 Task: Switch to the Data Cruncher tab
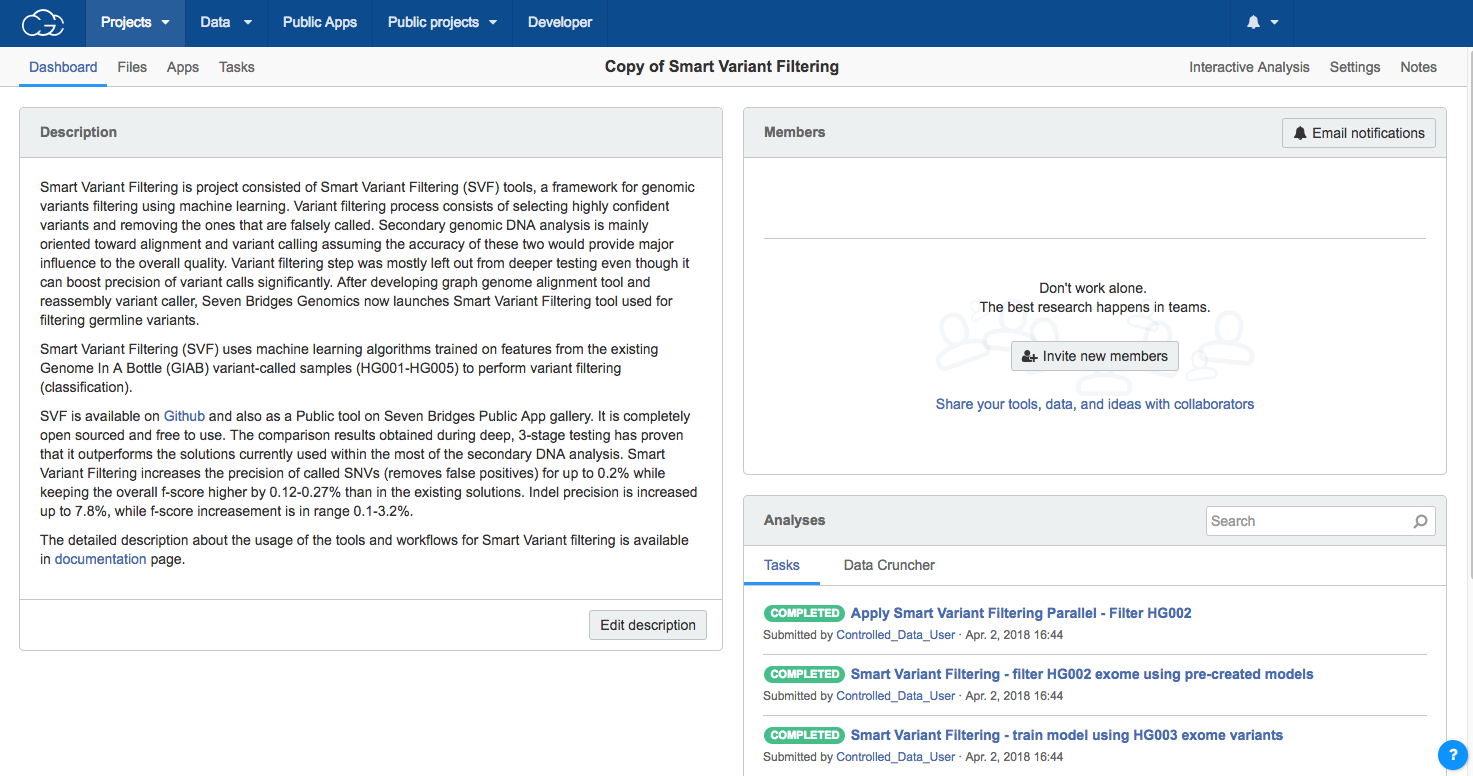click(889, 565)
